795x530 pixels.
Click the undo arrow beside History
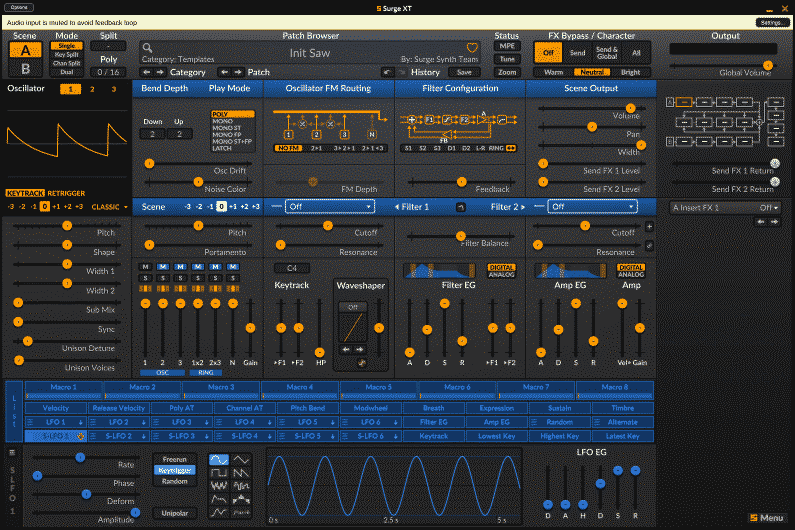(387, 72)
